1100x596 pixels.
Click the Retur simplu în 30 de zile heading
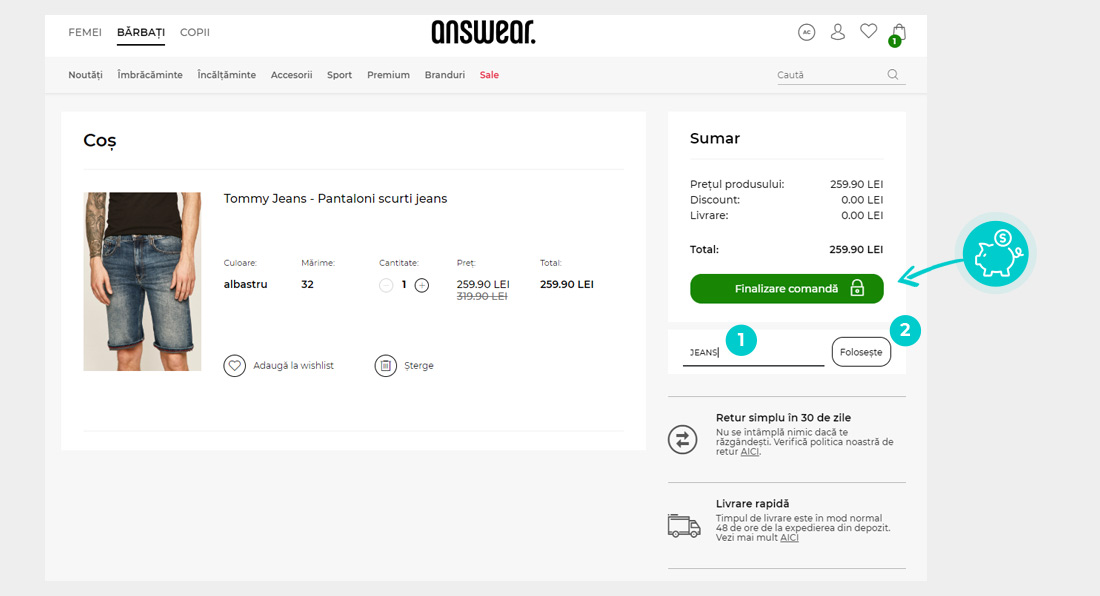pos(784,417)
